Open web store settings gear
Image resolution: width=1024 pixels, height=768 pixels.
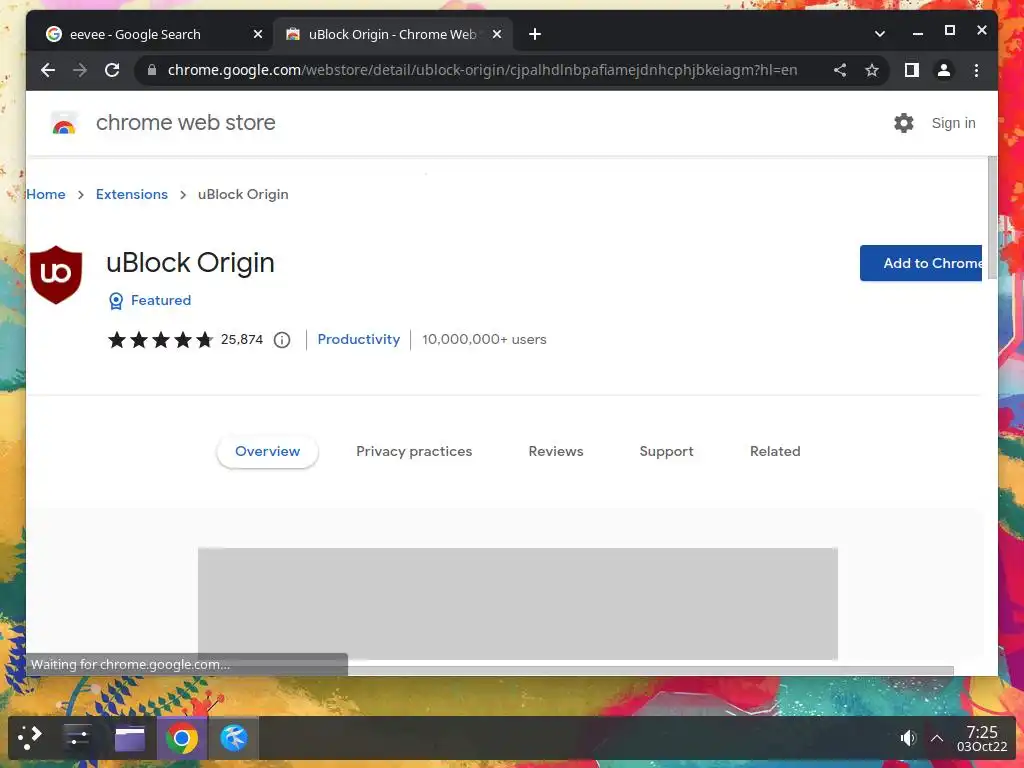click(x=904, y=123)
